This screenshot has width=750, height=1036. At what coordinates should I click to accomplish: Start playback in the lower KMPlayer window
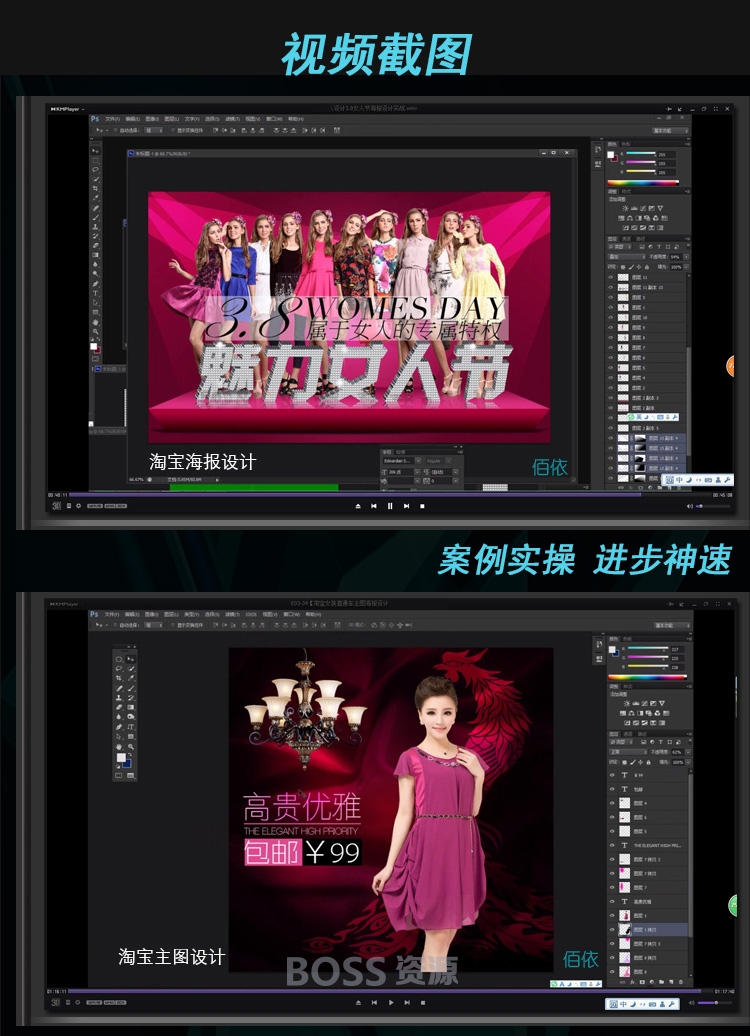coord(391,1002)
